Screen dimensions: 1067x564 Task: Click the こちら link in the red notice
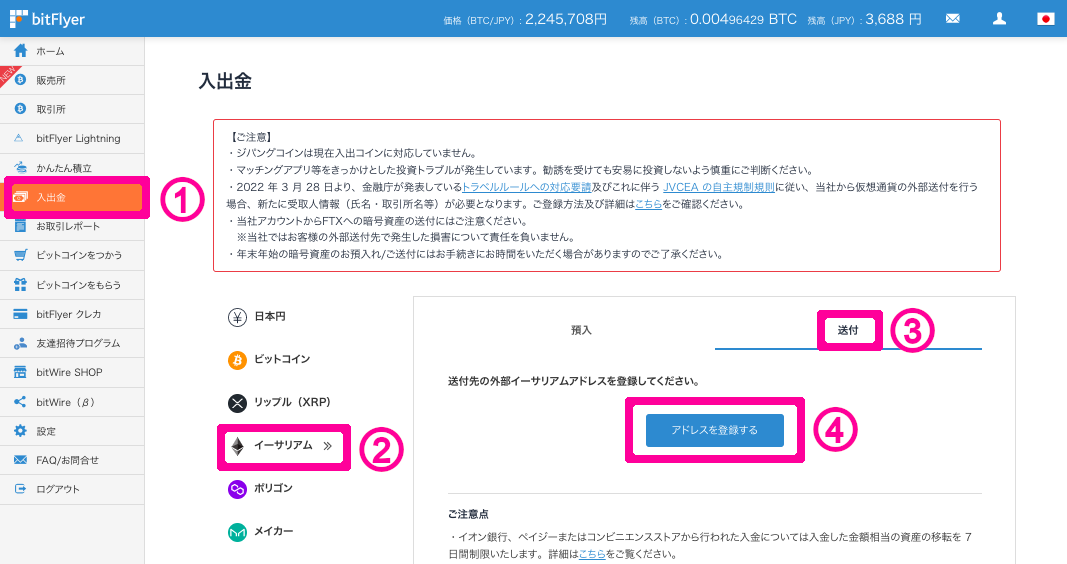coord(648,204)
